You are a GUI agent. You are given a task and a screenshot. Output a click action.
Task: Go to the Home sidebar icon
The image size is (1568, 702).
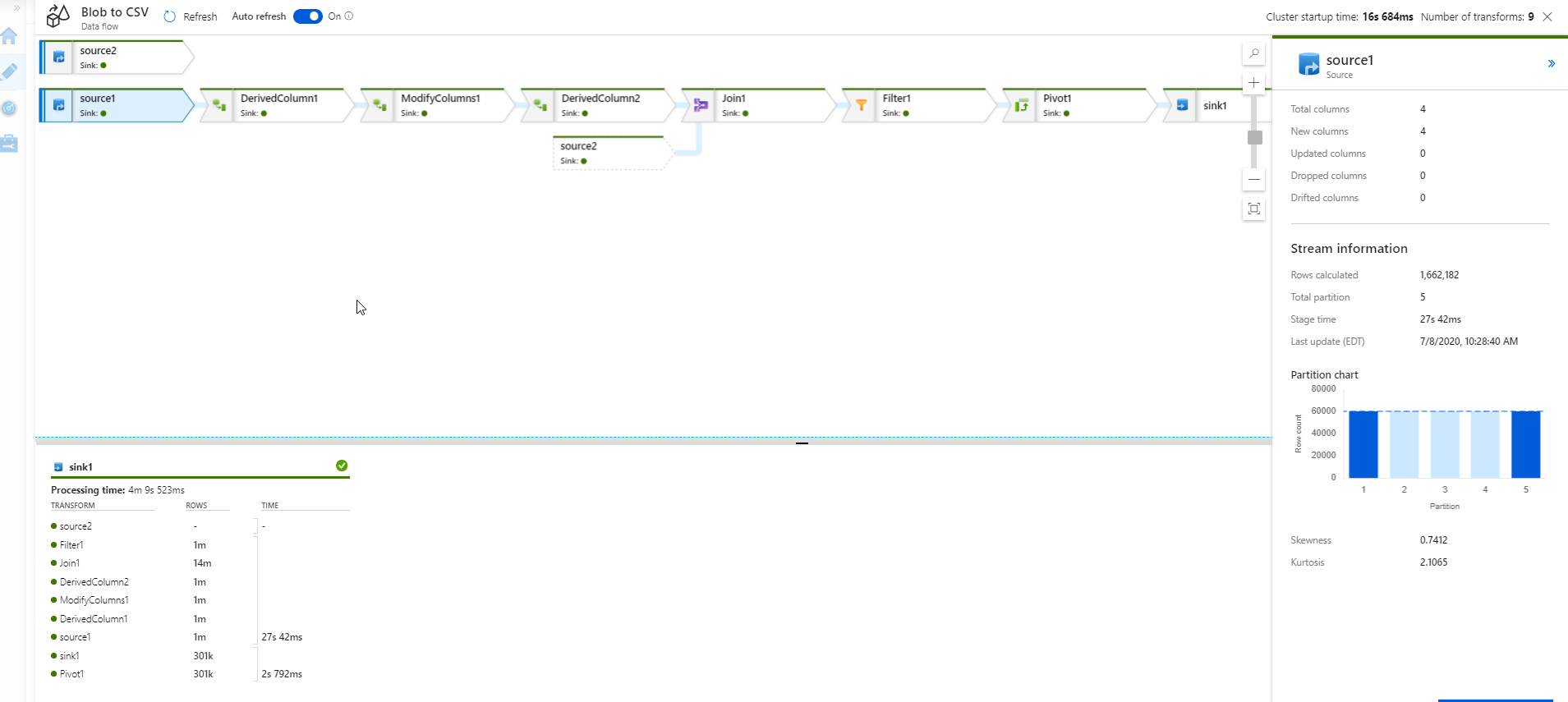click(x=9, y=36)
